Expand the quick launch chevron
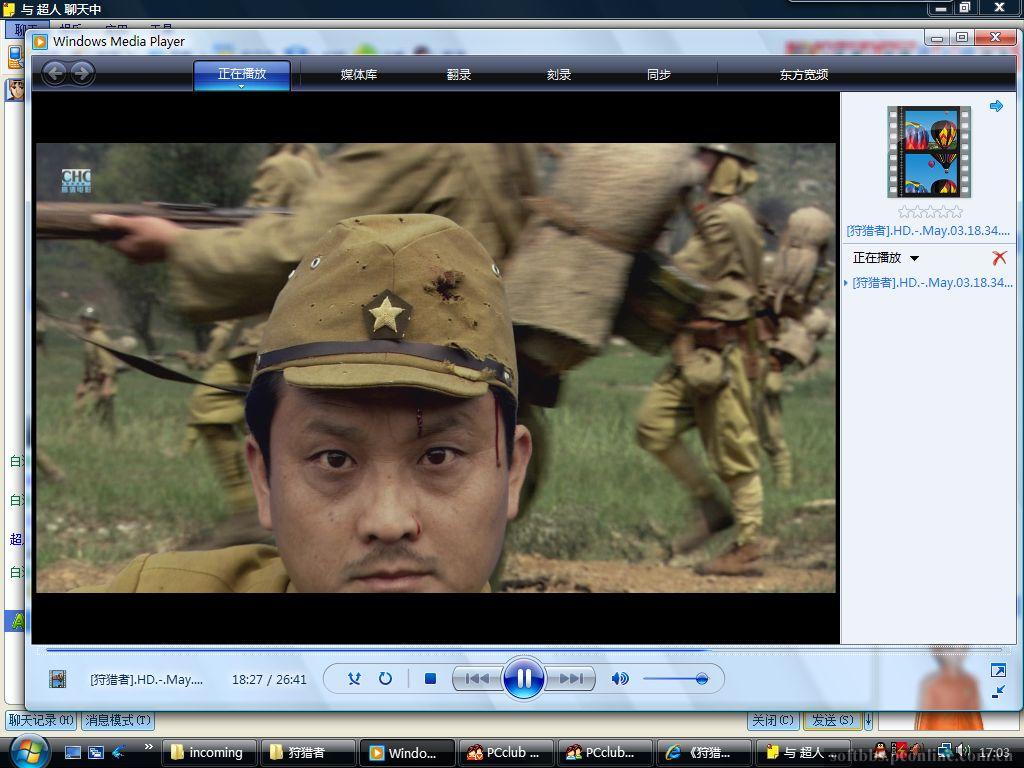1024x768 pixels. 149,746
